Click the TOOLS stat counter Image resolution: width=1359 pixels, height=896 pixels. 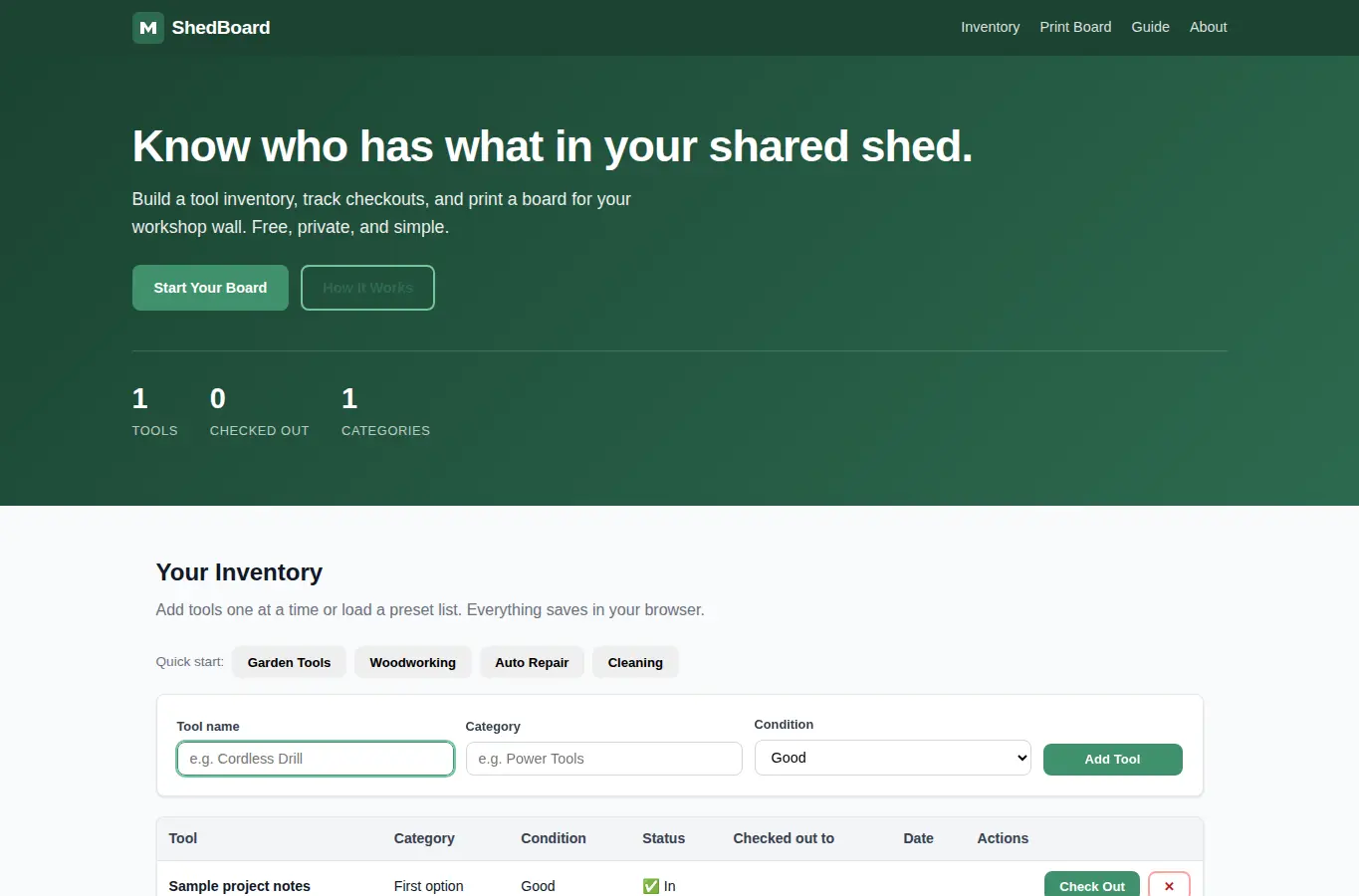click(x=154, y=412)
